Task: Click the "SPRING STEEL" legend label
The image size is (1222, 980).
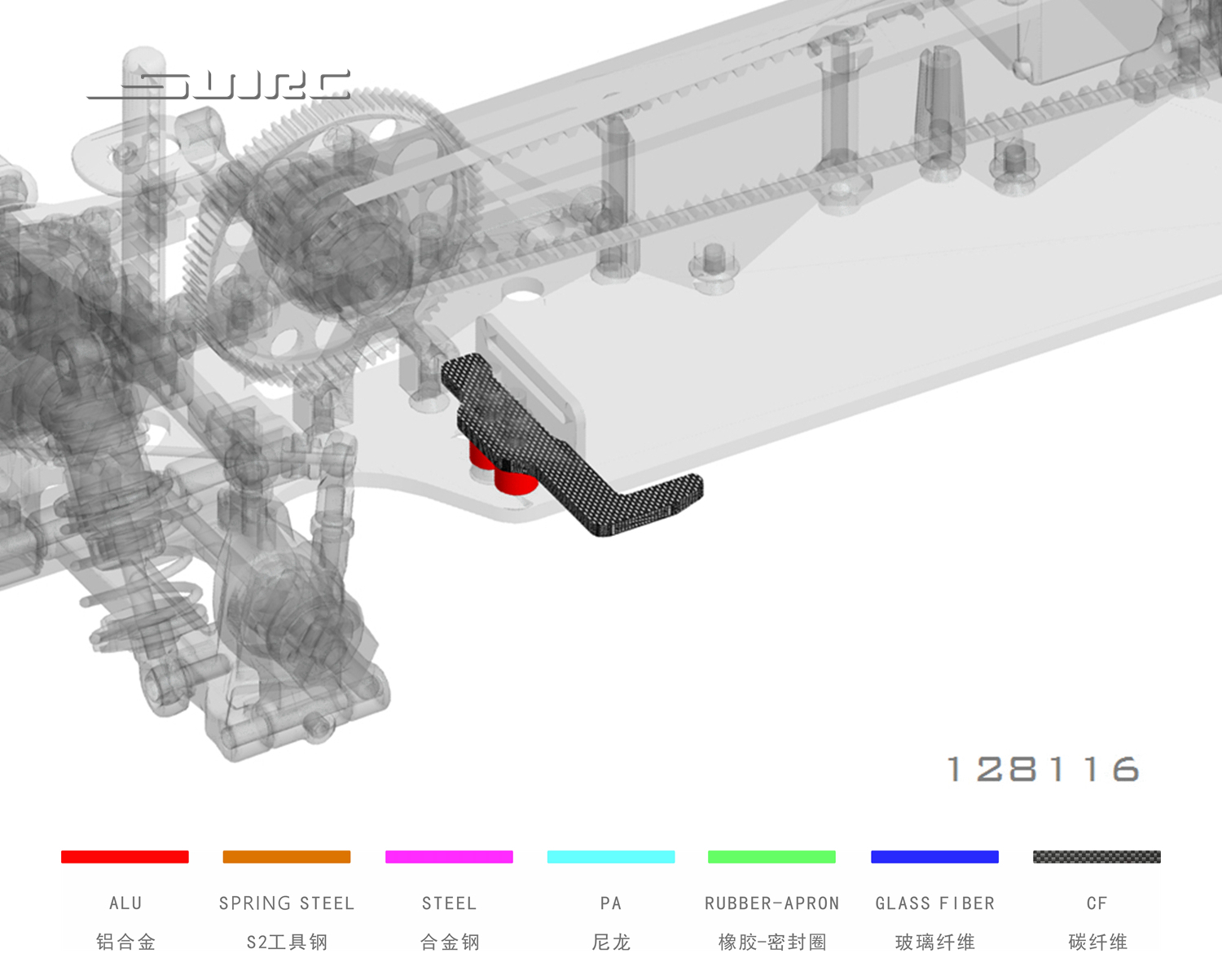Action: point(286,903)
